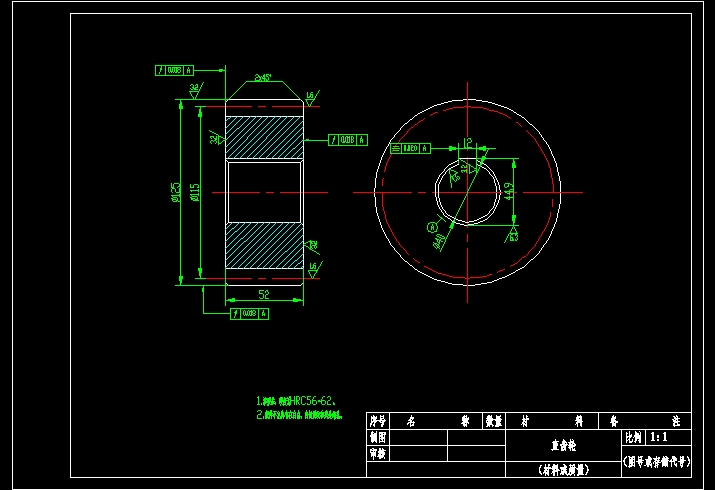Select the 比例 scale label cell
The height and width of the screenshot is (490, 715).
(634, 438)
